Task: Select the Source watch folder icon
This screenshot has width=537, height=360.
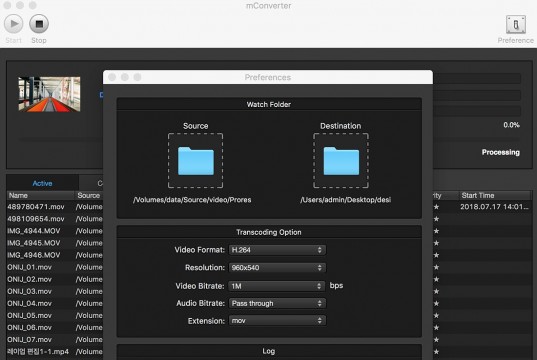Action: click(x=196, y=161)
